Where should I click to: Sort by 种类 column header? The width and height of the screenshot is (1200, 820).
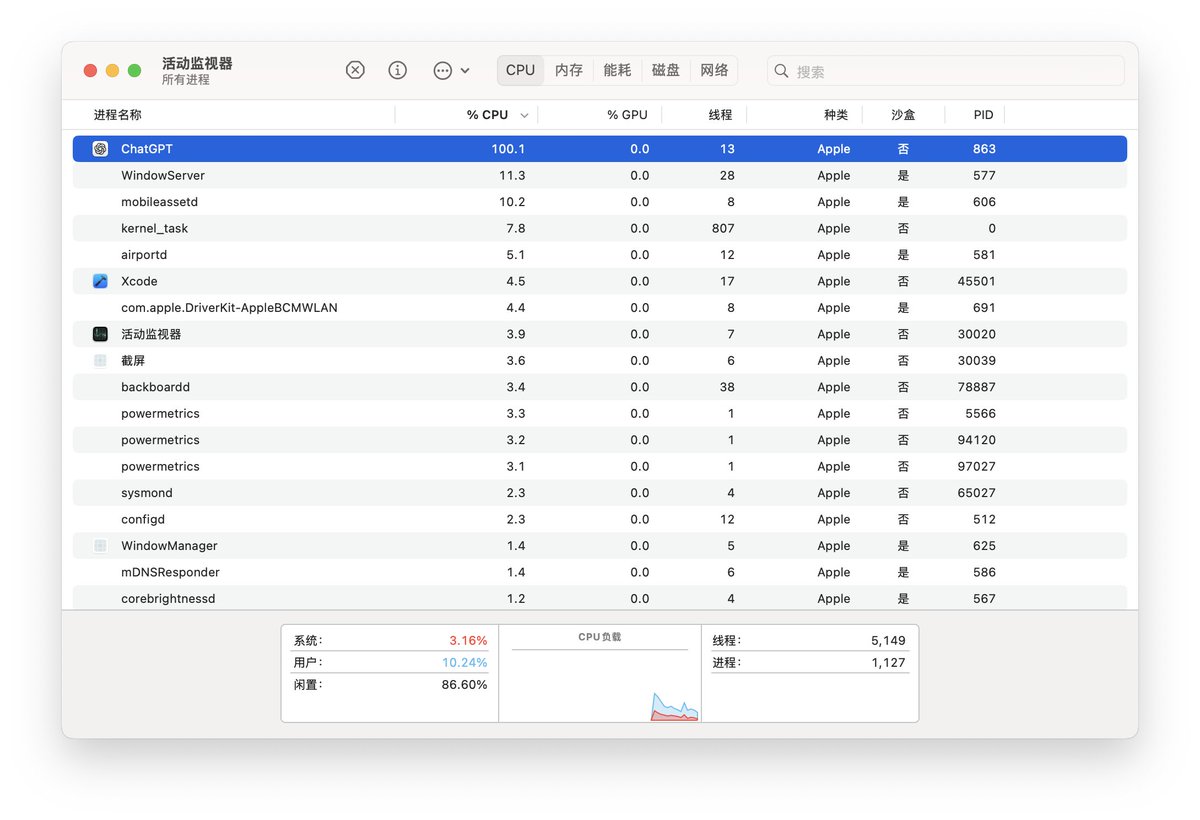click(836, 115)
